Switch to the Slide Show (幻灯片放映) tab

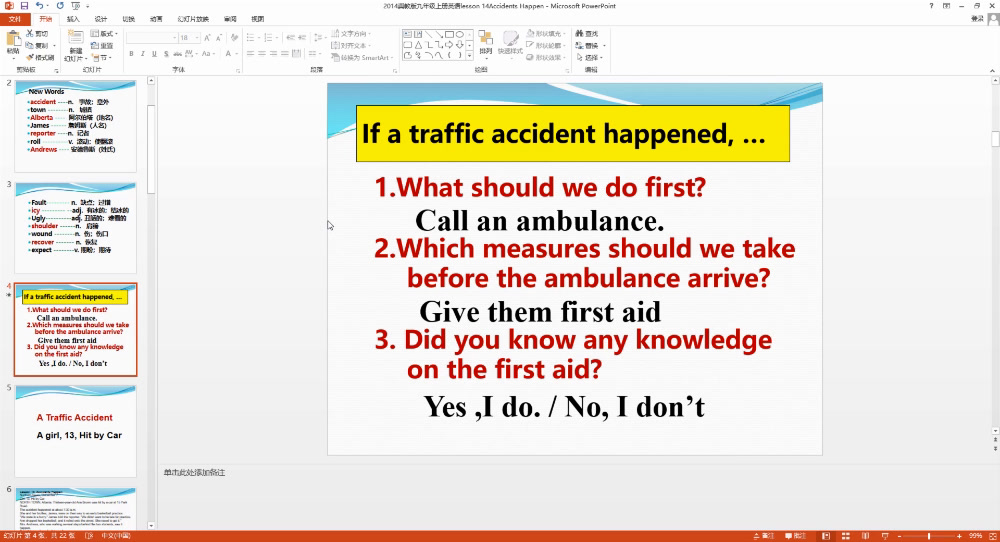(x=195, y=19)
